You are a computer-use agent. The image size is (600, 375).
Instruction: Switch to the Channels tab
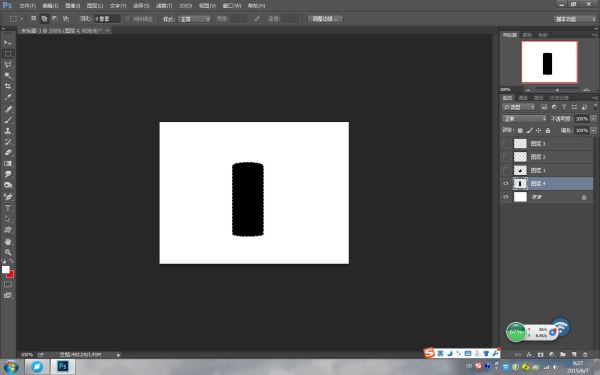[x=523, y=98]
